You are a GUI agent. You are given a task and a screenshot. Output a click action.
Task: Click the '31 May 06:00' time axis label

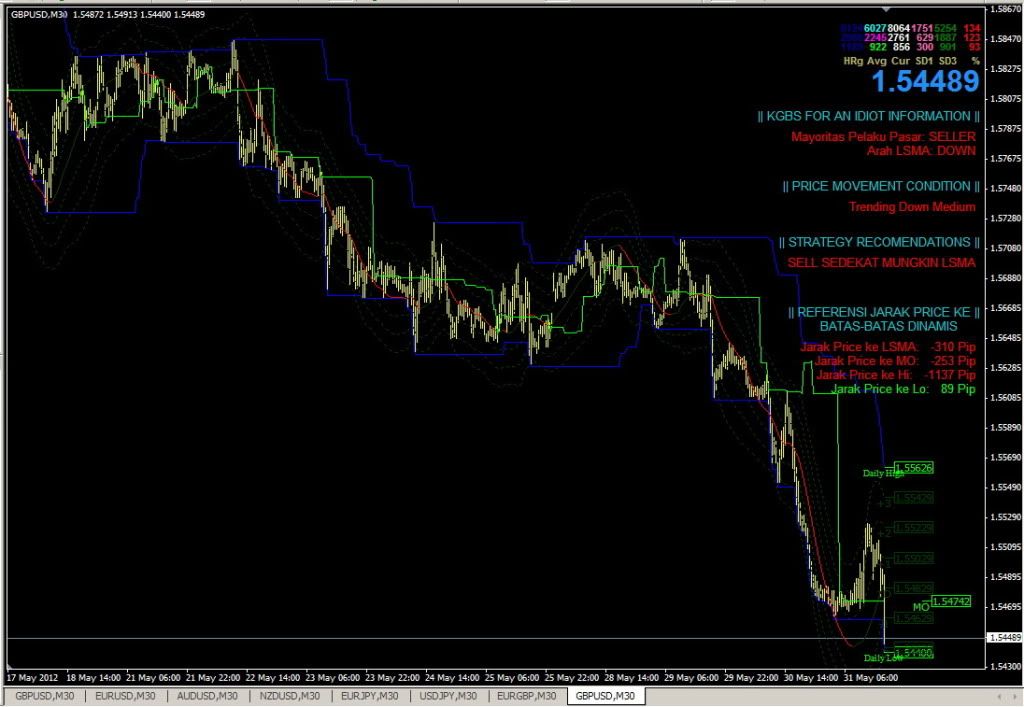(871, 678)
